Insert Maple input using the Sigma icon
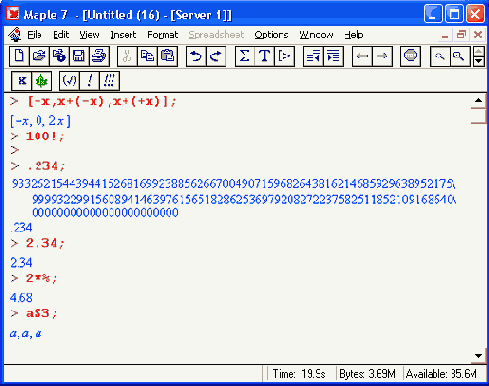The width and height of the screenshot is (489, 386). (244, 56)
